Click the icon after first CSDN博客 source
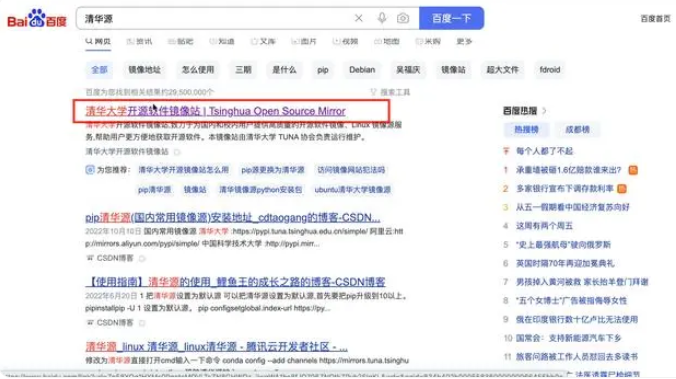The image size is (676, 379). coord(142,258)
